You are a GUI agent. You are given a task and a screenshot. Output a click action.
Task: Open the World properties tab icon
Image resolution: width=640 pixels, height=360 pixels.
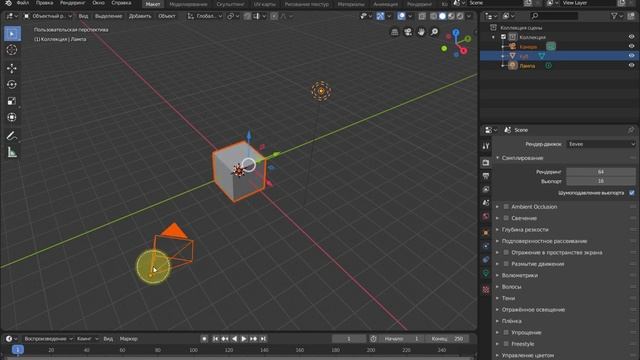[x=486, y=216]
